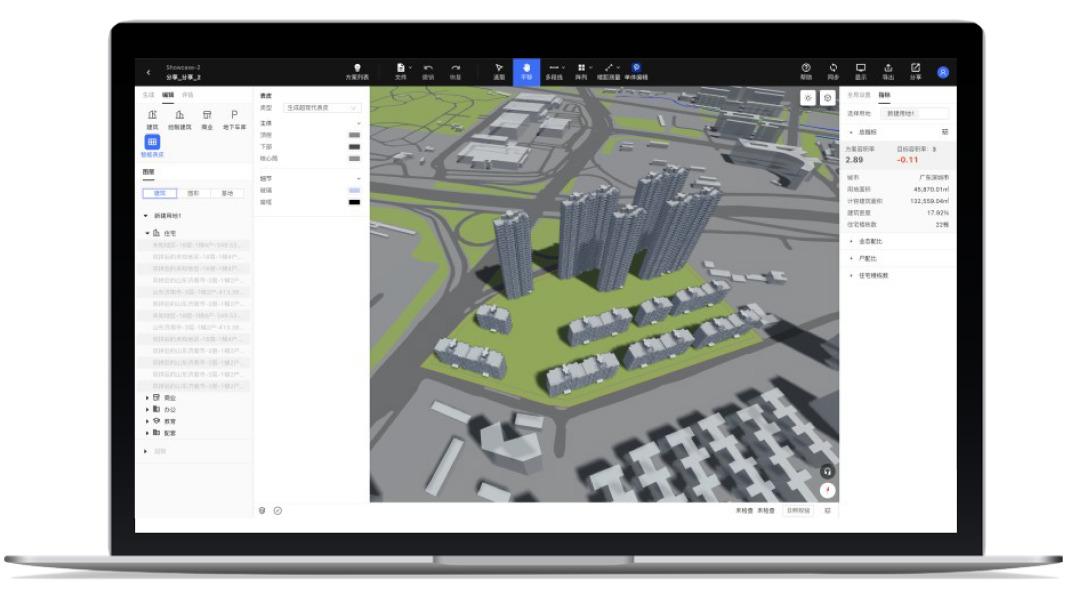Open the headset support icon in viewport

point(827,471)
